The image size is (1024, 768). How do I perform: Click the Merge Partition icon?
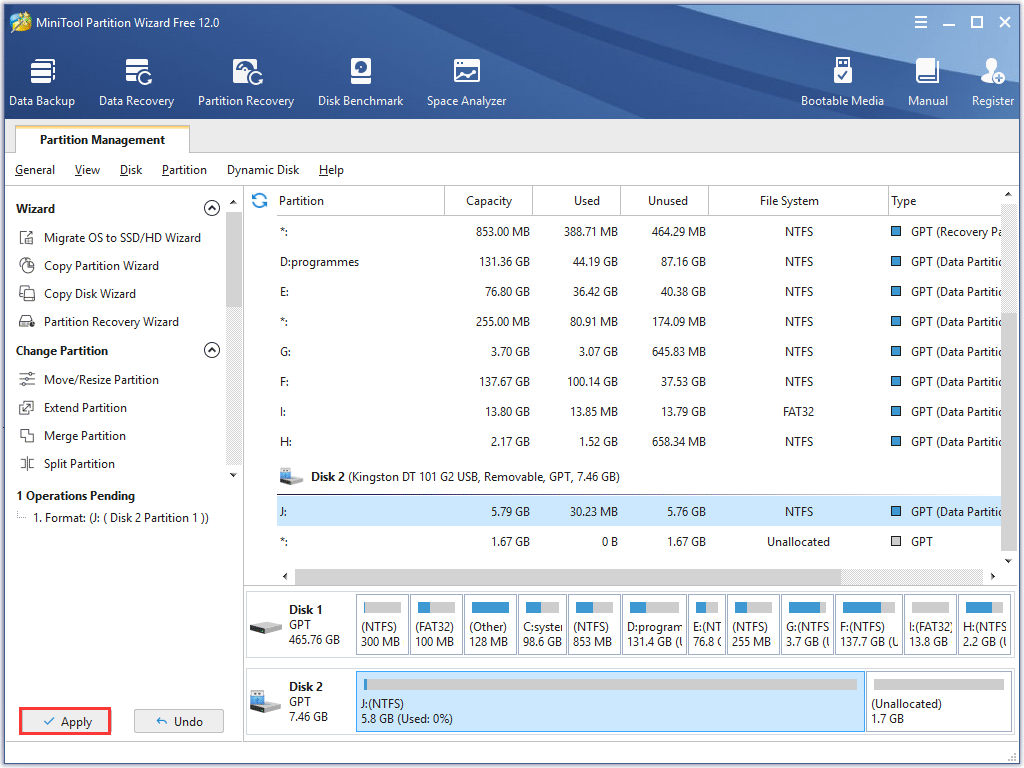click(27, 436)
